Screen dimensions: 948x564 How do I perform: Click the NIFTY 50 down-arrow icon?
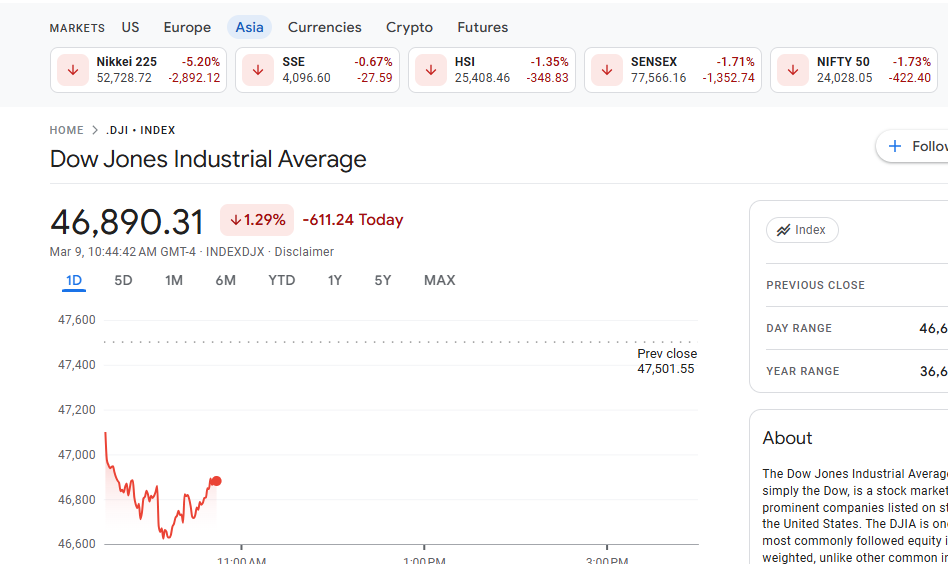click(x=793, y=70)
